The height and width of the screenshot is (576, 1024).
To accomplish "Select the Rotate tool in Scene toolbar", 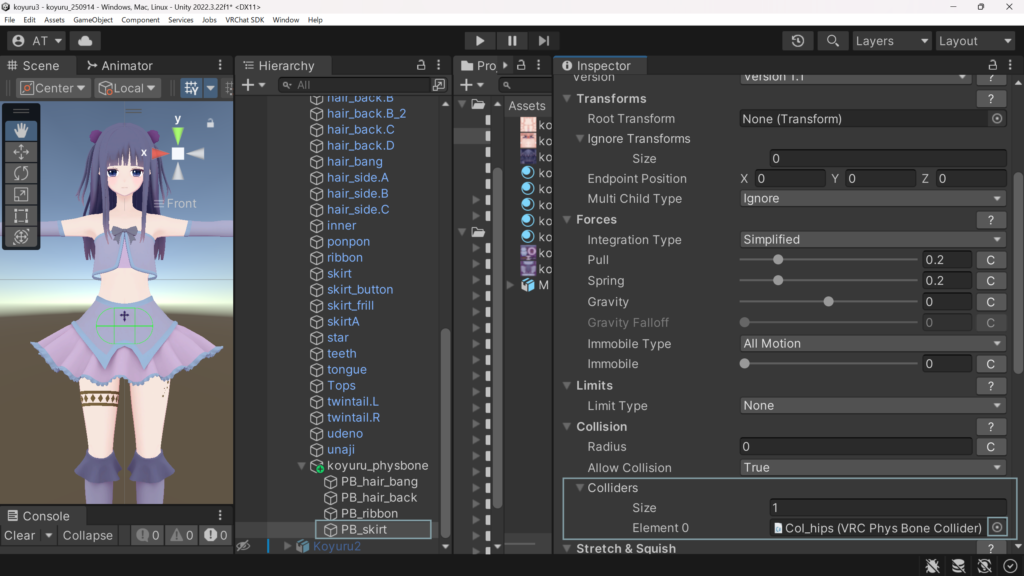I will click(x=21, y=173).
